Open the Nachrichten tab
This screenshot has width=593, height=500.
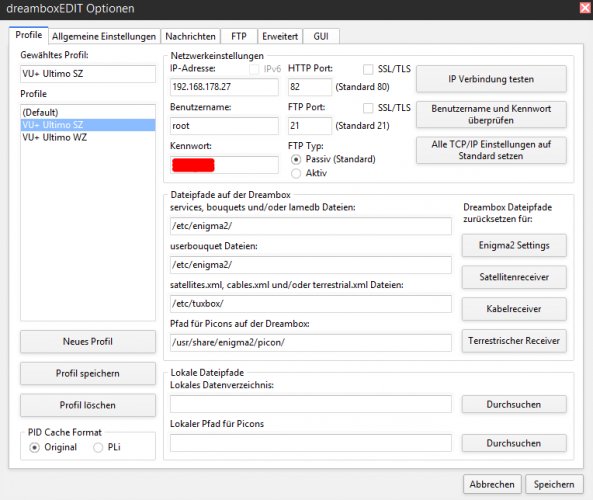coord(190,37)
